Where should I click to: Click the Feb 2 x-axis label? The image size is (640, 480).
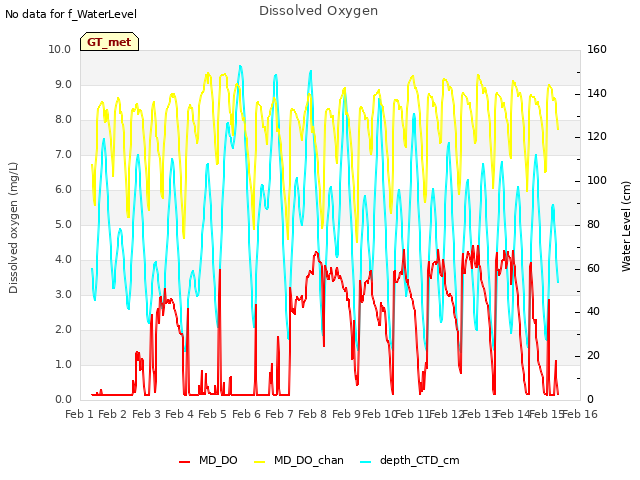(x=113, y=414)
